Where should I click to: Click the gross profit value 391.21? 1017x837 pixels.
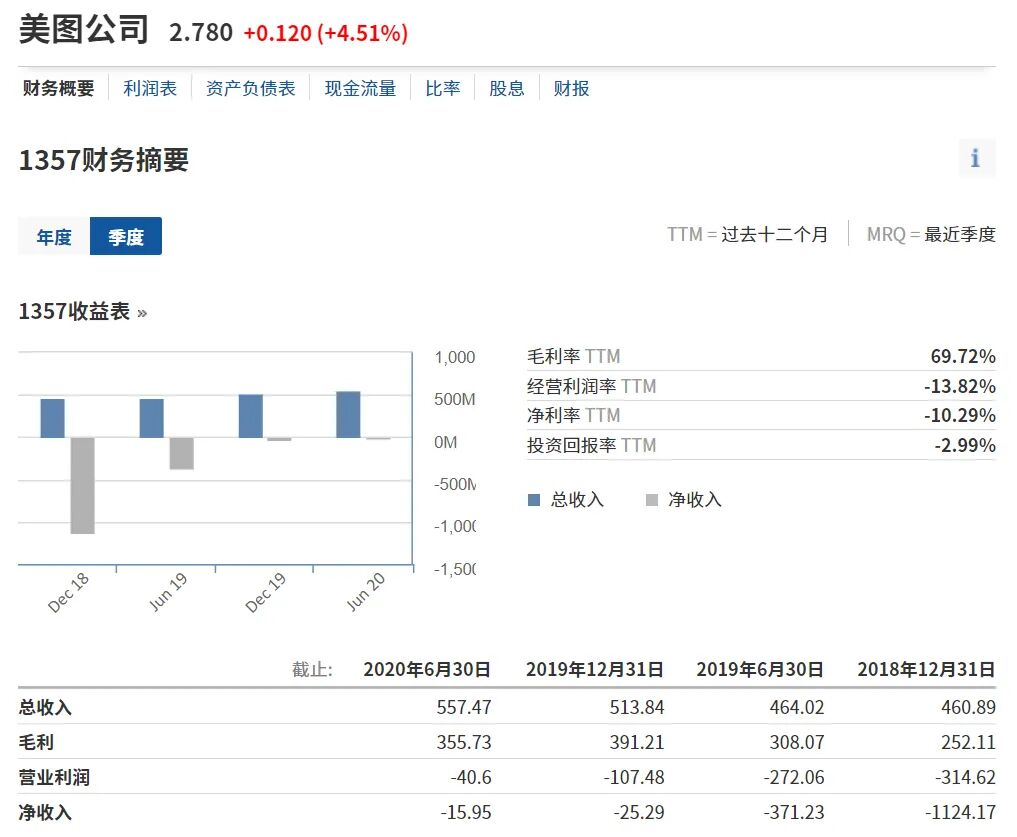pos(636,742)
